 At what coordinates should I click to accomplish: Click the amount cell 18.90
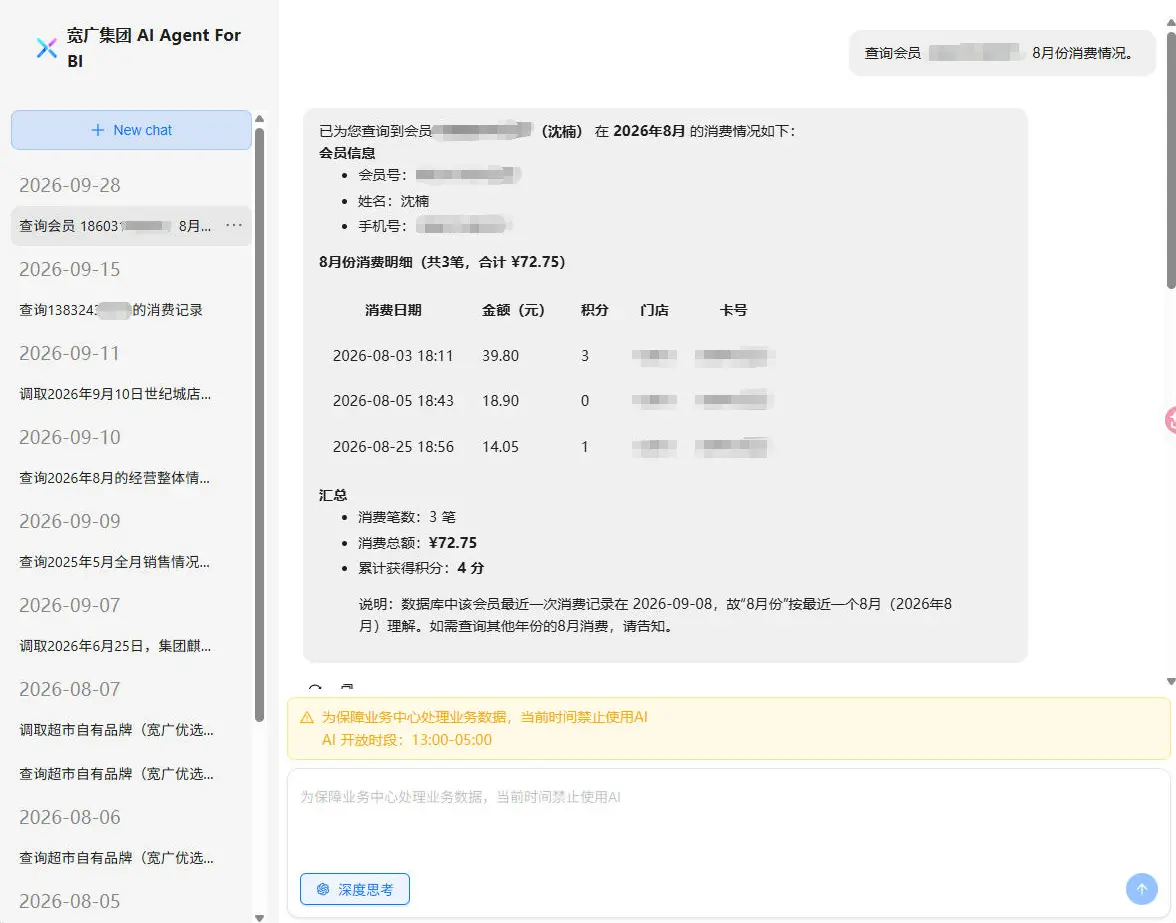(500, 400)
